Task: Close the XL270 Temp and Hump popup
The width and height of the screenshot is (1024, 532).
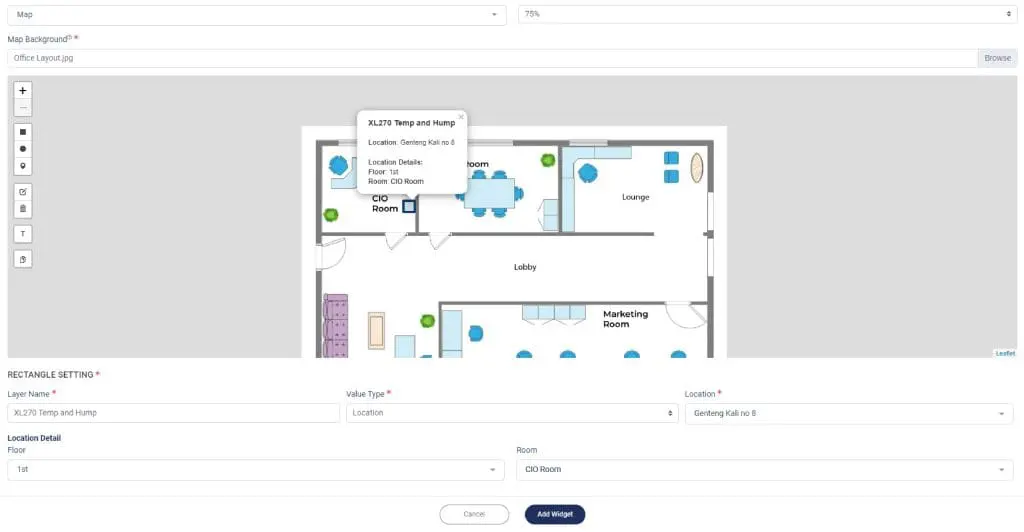Action: point(461,117)
